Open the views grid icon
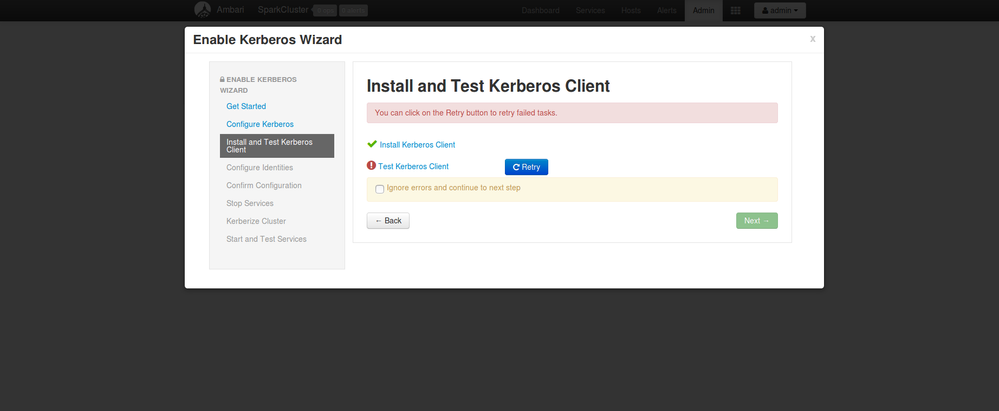 click(x=736, y=10)
